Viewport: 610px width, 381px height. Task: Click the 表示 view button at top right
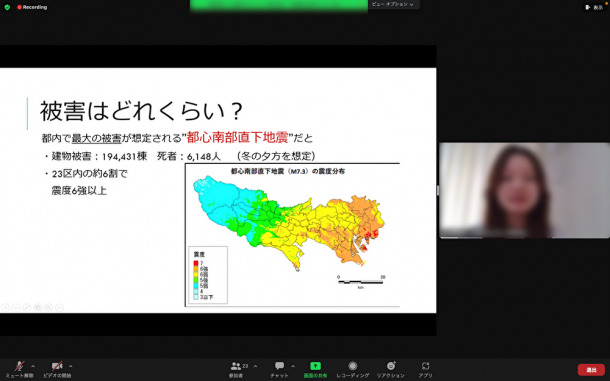594,7
